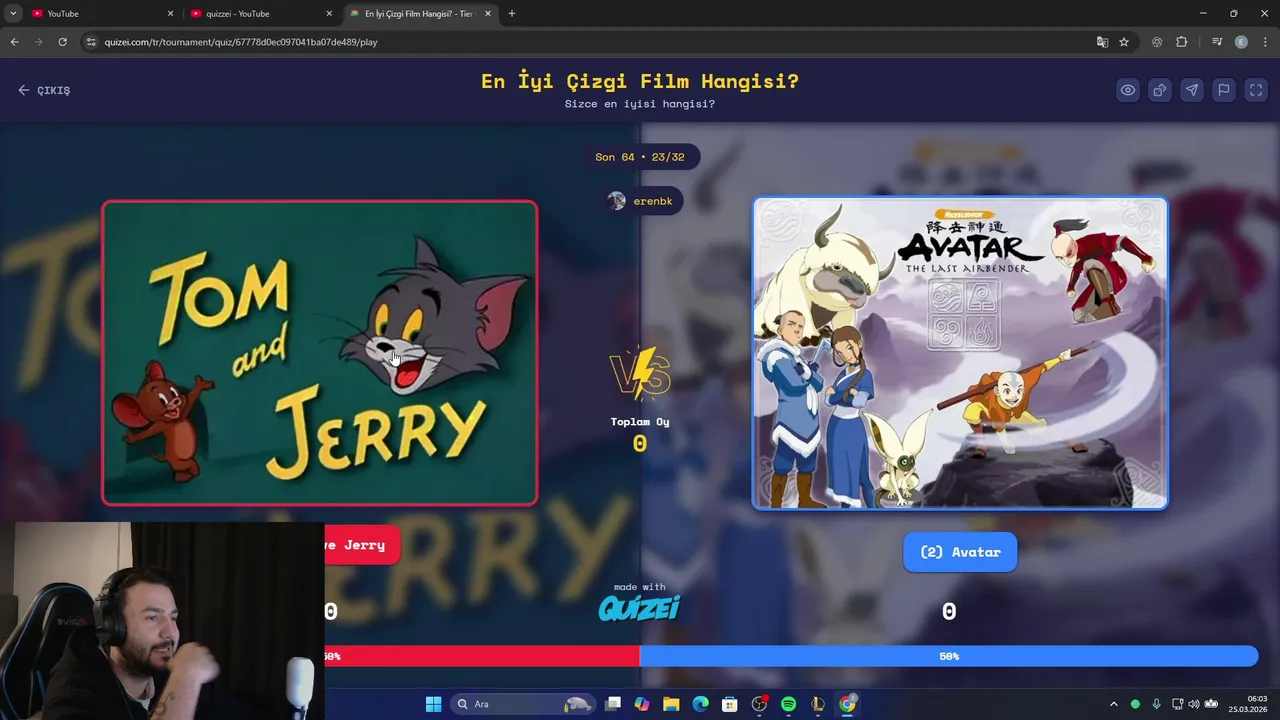Toggle the eye visibility icon in quiz header
Screen dimensions: 1280x720
[x=1127, y=90]
